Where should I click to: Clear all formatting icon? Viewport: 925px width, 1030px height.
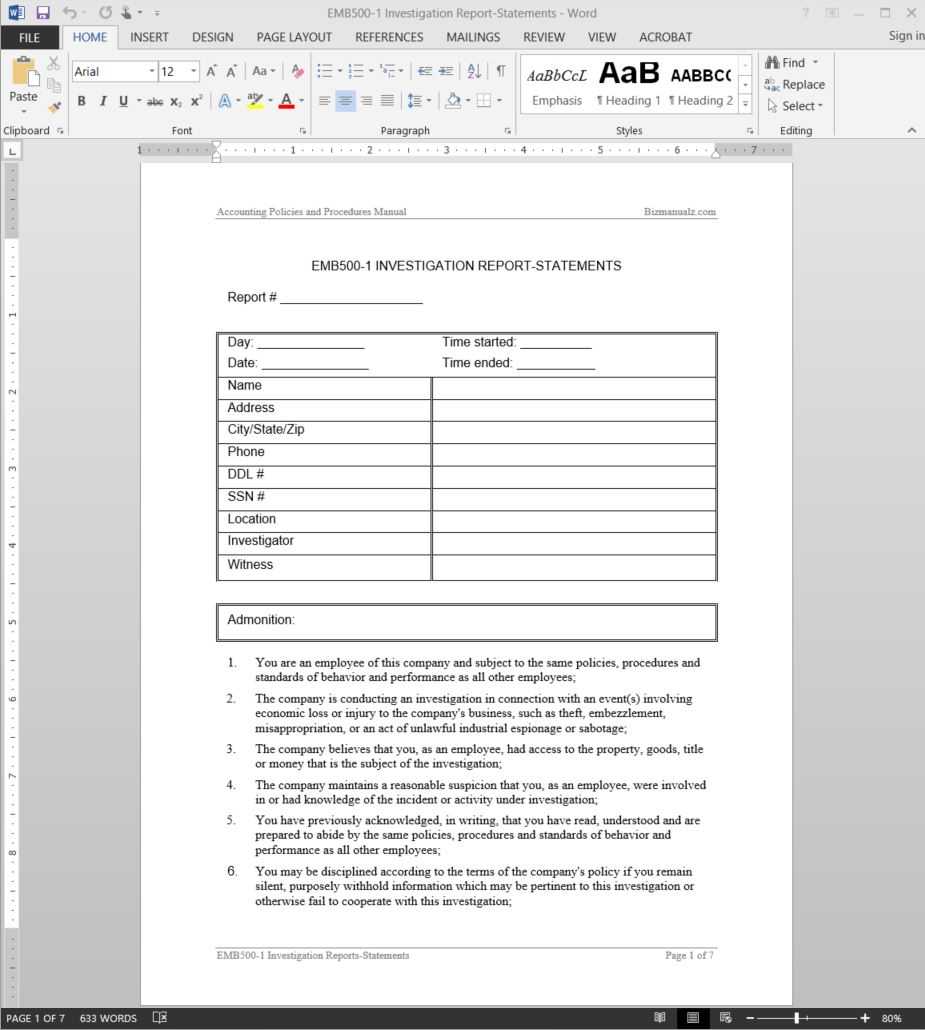point(298,71)
